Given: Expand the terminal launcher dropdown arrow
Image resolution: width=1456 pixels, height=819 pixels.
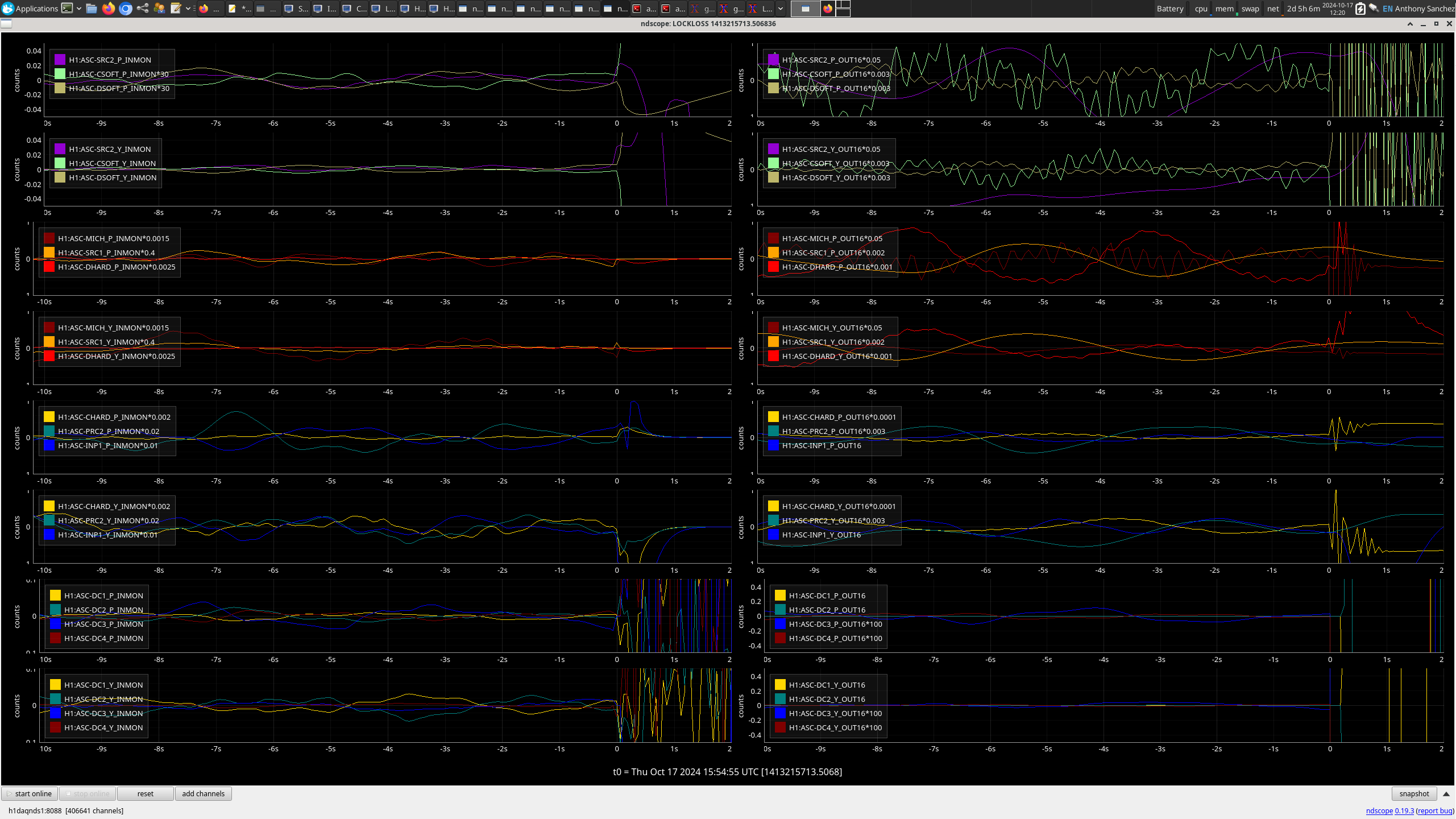Looking at the screenshot, I should tap(79, 9).
